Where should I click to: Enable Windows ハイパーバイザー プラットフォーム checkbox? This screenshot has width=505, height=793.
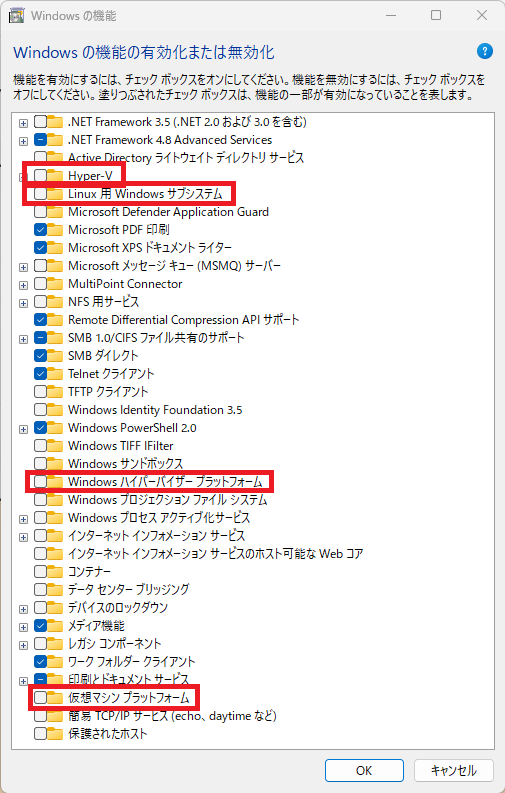pos(40,481)
